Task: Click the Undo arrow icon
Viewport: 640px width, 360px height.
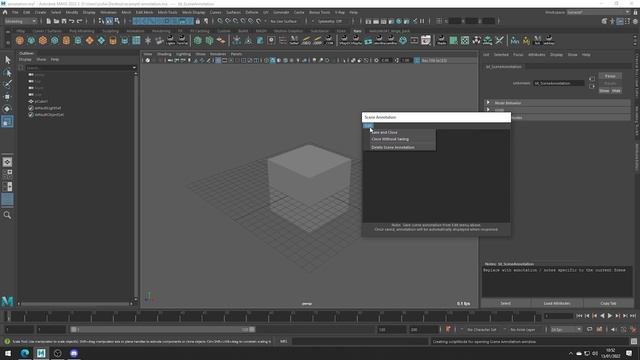Action: click(71, 21)
